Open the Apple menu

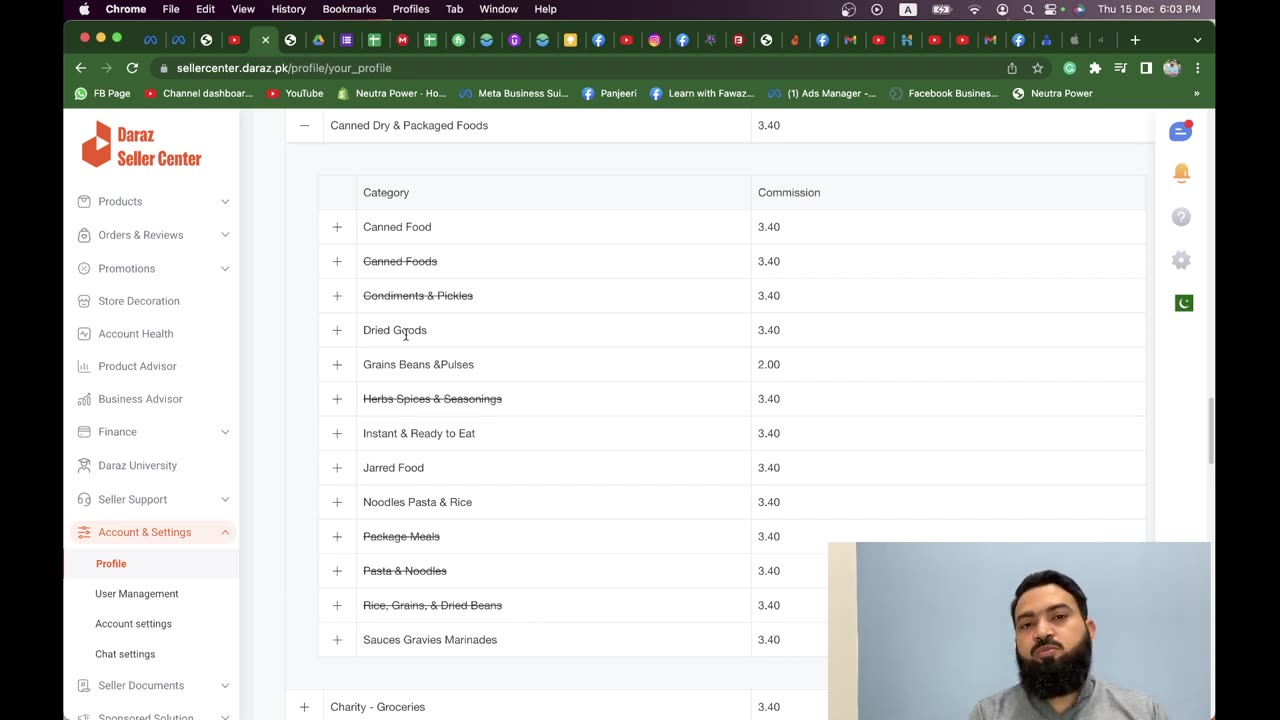pos(84,9)
